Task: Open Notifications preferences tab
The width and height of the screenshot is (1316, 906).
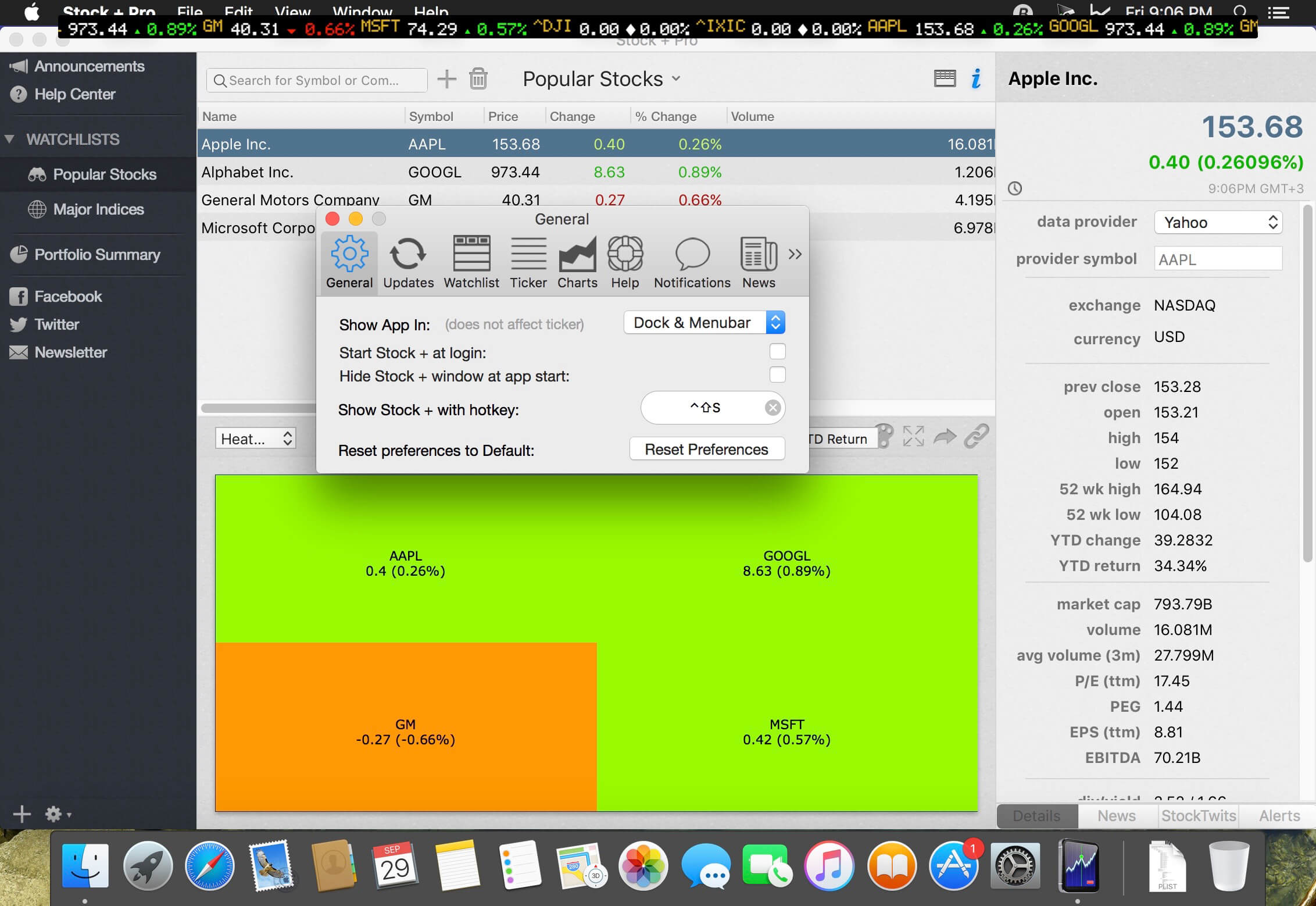Action: (692, 262)
